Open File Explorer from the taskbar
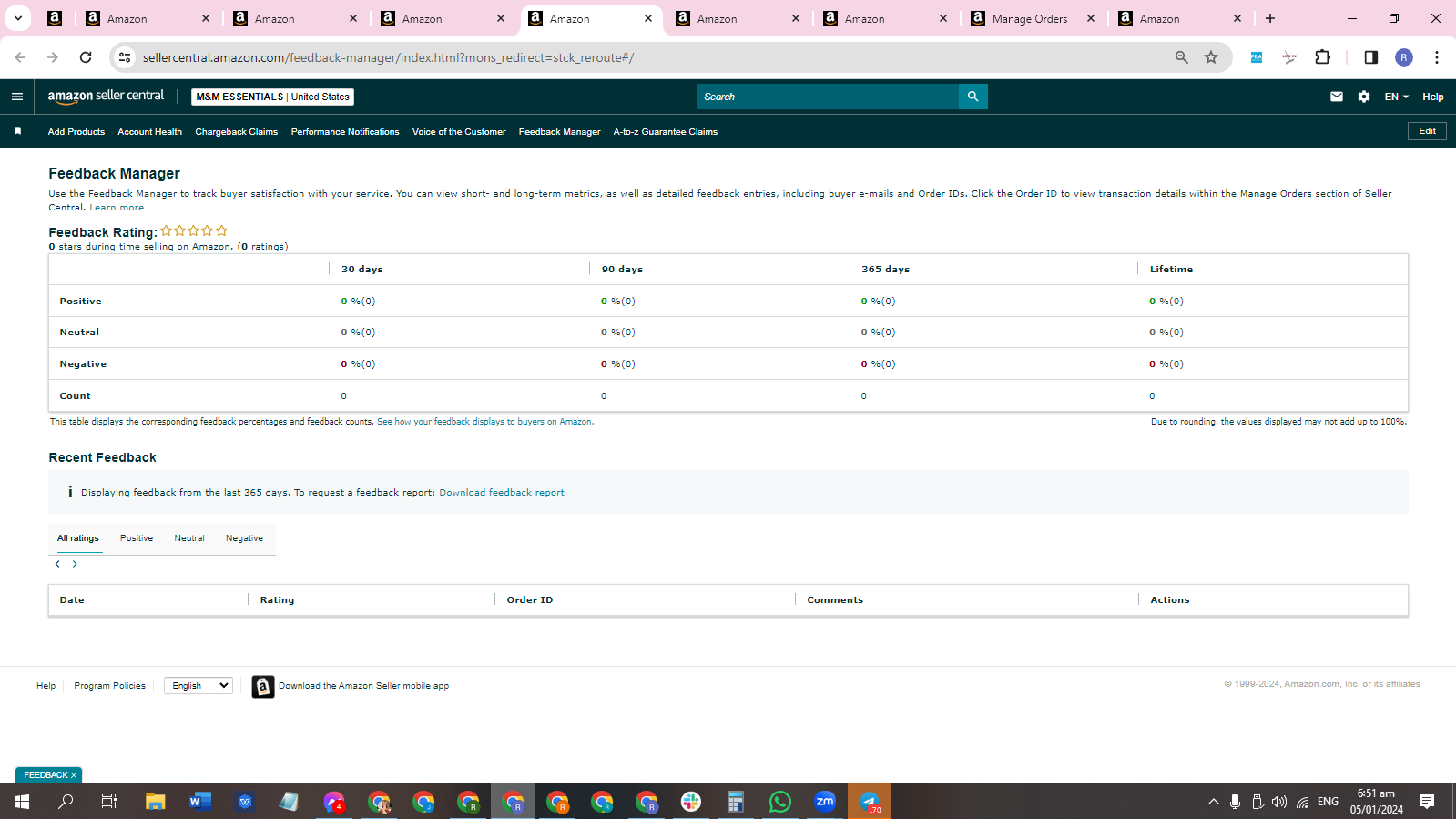Screen dimensions: 1456x819 click(x=155, y=802)
